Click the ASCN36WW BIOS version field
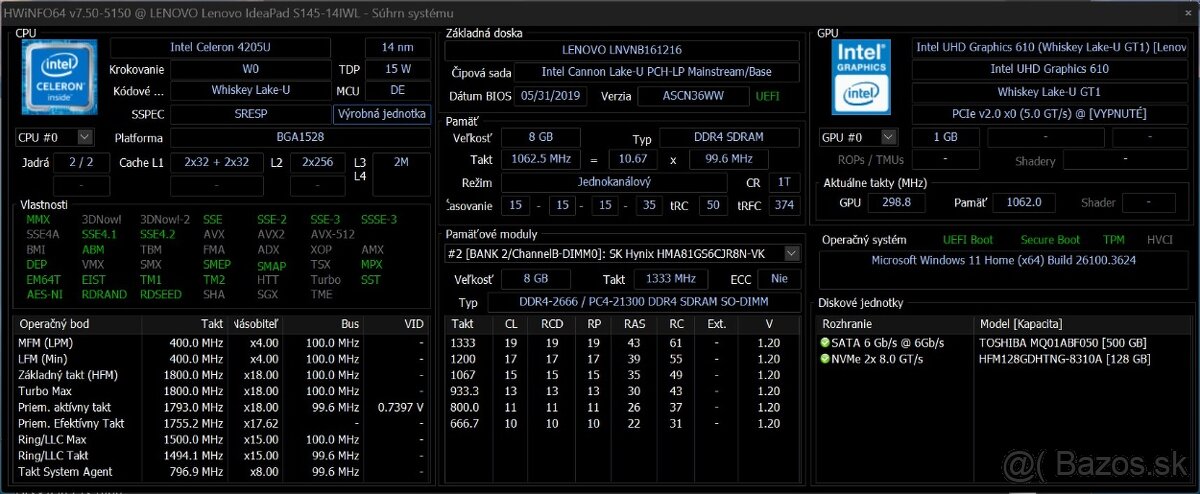 tap(693, 96)
